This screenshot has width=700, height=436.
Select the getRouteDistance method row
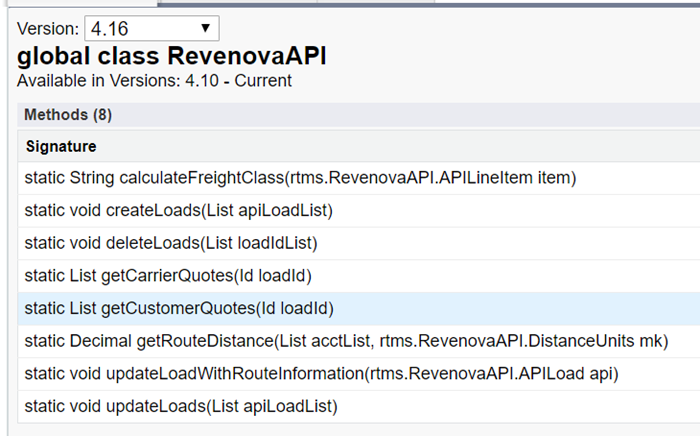pos(359,341)
